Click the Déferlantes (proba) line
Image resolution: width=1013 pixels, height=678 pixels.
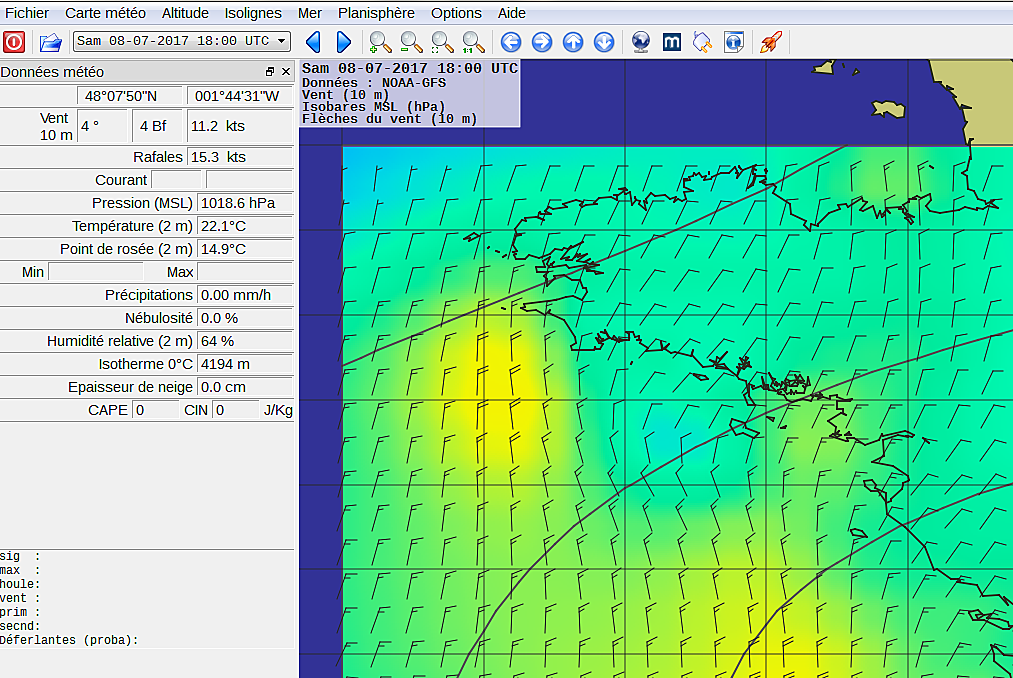(x=69, y=640)
